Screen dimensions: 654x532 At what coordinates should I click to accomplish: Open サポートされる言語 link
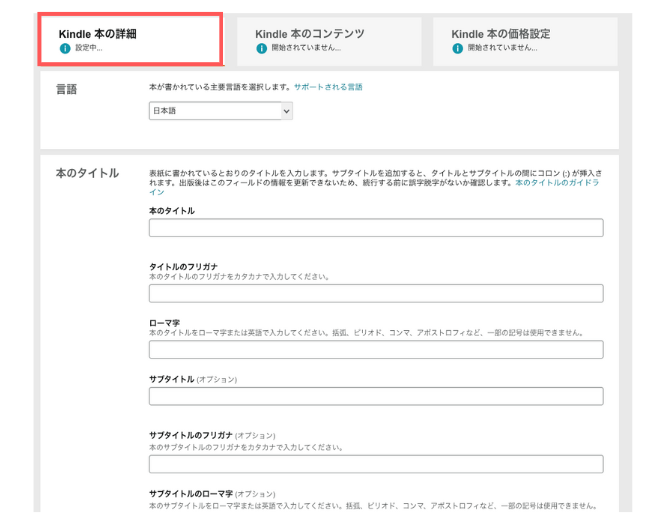[328, 87]
